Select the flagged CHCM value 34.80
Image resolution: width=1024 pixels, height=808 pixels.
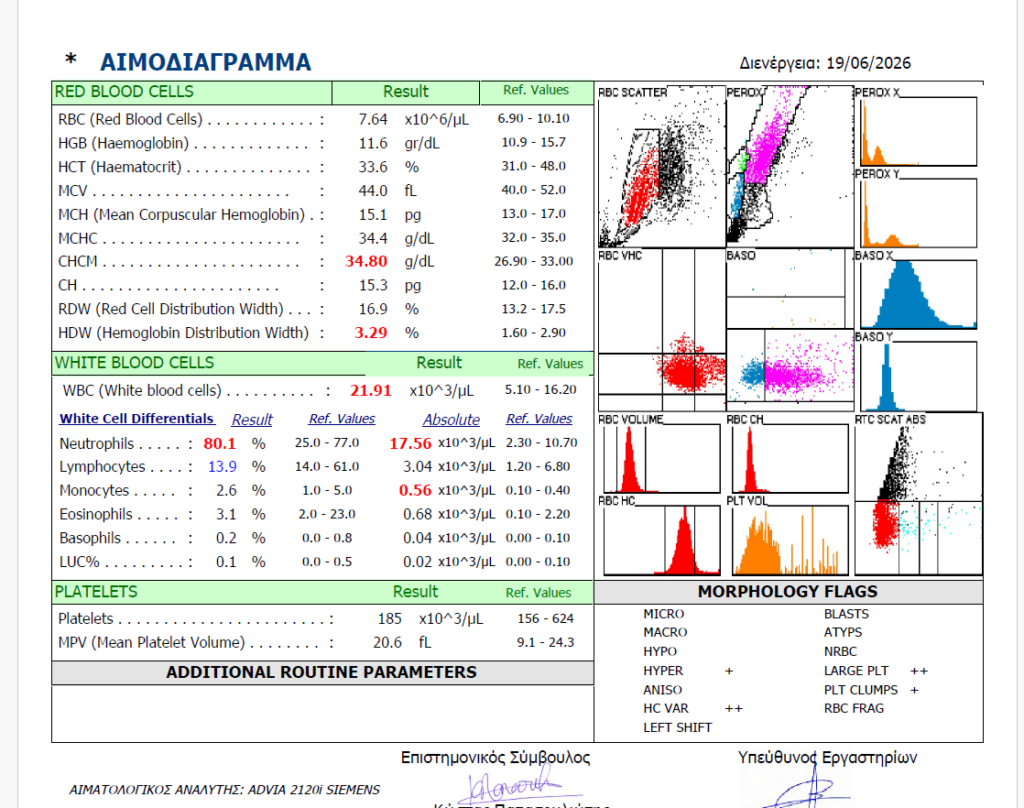tap(366, 261)
